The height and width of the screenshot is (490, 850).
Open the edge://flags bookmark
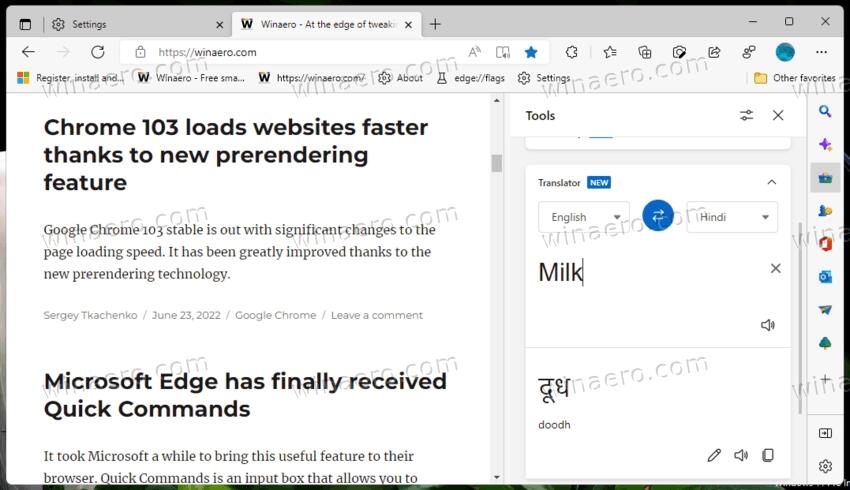(x=474, y=78)
